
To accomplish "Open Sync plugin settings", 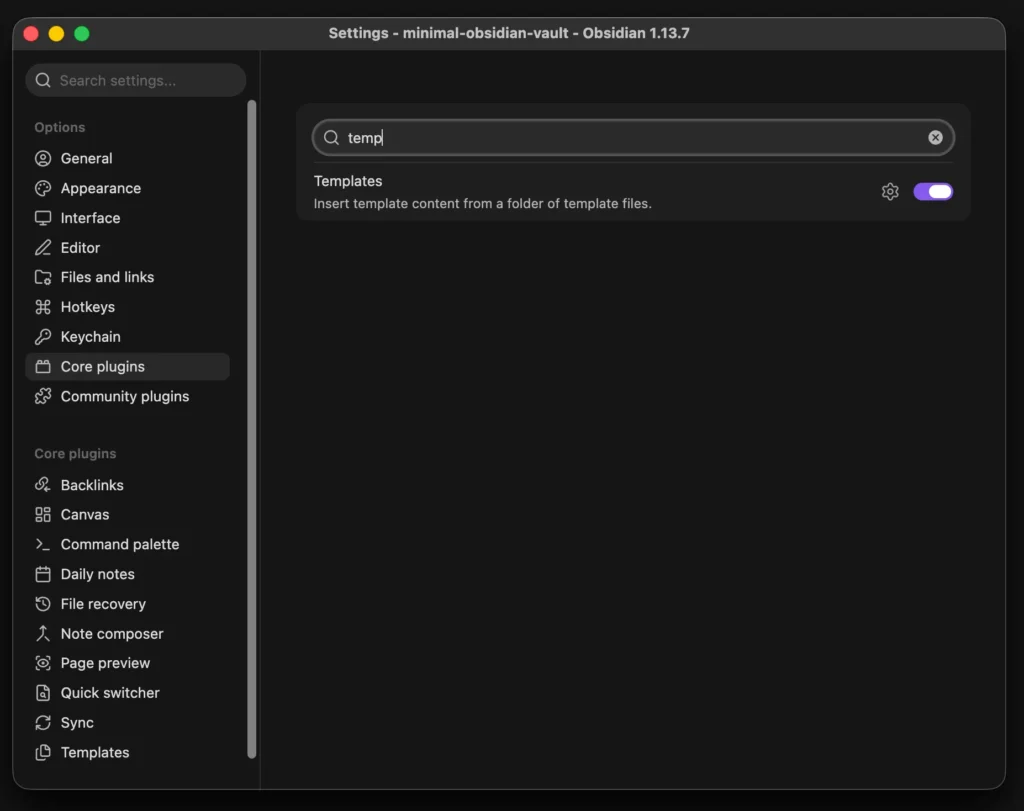I will tap(127, 723).
